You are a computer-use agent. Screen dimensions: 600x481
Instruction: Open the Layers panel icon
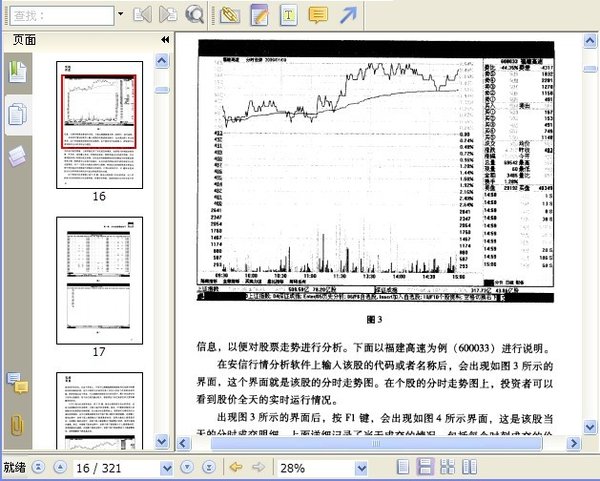17,156
